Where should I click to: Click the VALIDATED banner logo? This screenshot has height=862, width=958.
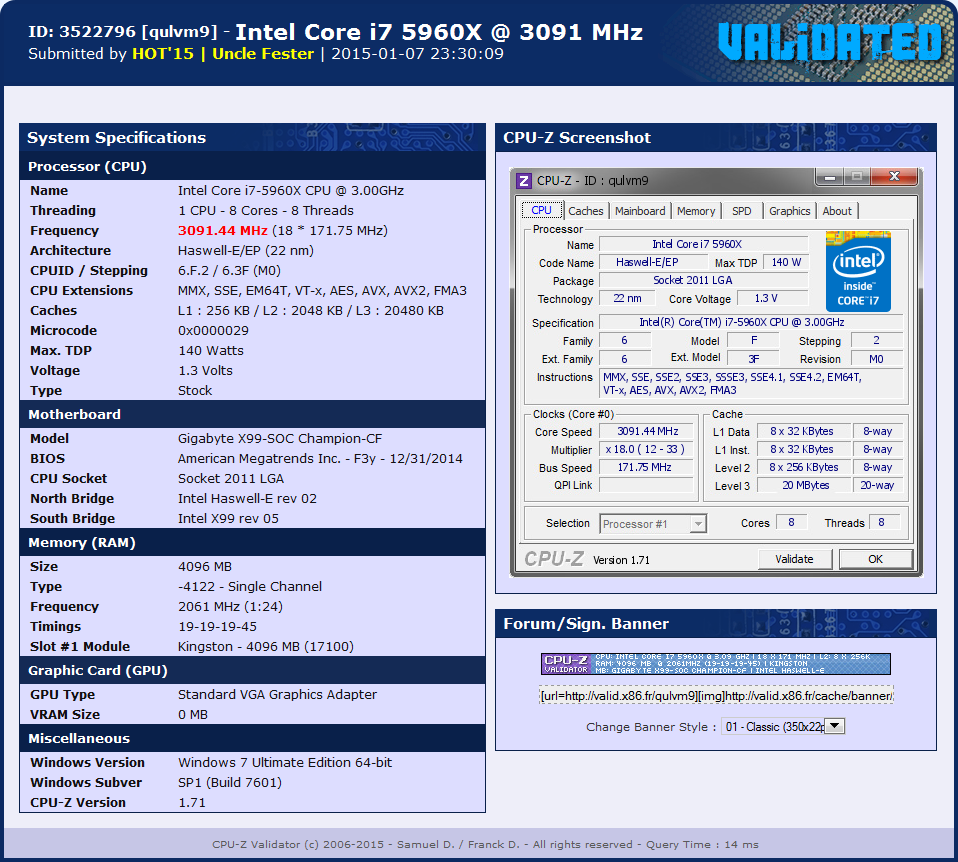(x=830, y=42)
